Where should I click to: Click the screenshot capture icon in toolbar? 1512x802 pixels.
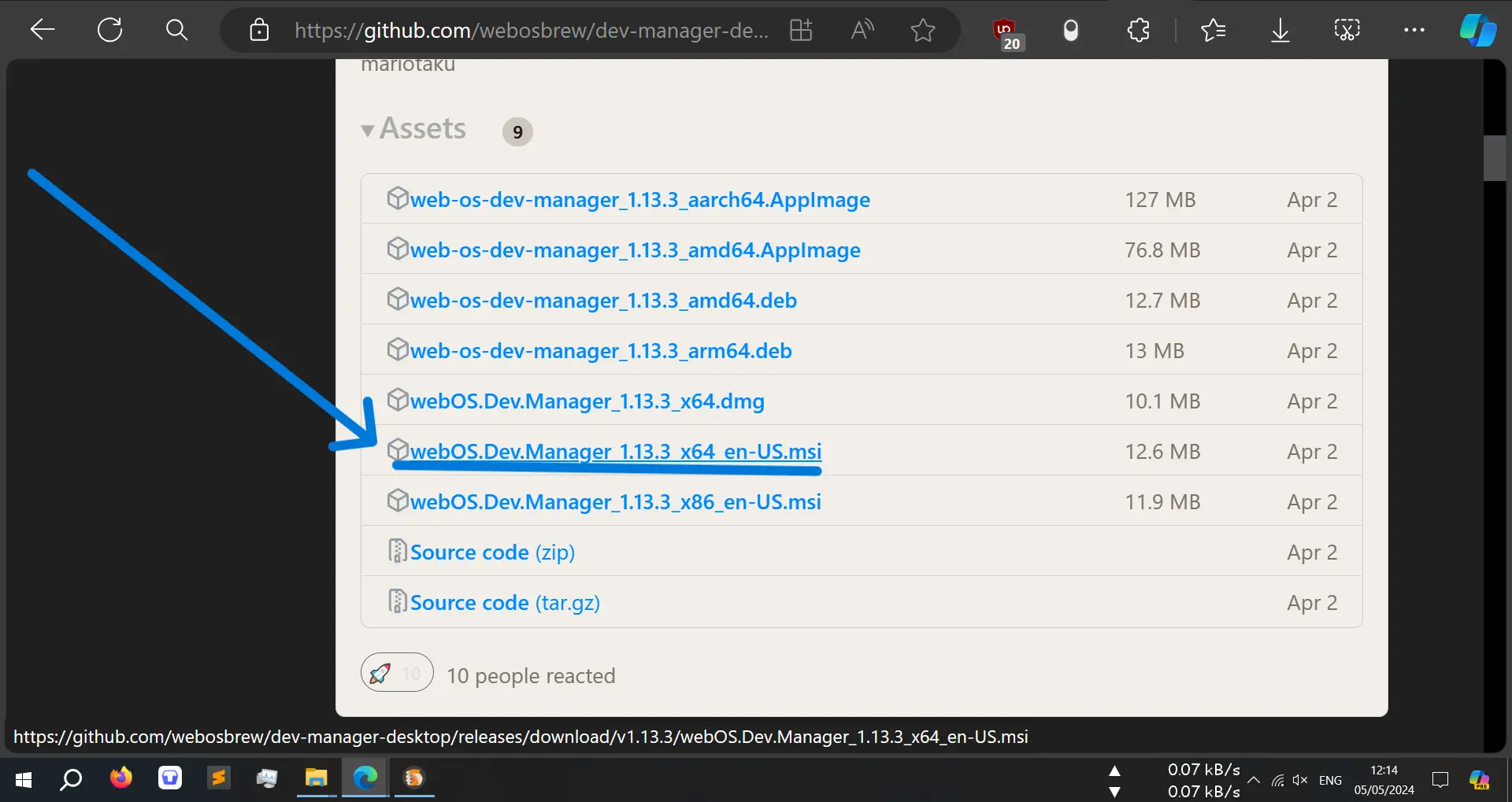(1347, 30)
